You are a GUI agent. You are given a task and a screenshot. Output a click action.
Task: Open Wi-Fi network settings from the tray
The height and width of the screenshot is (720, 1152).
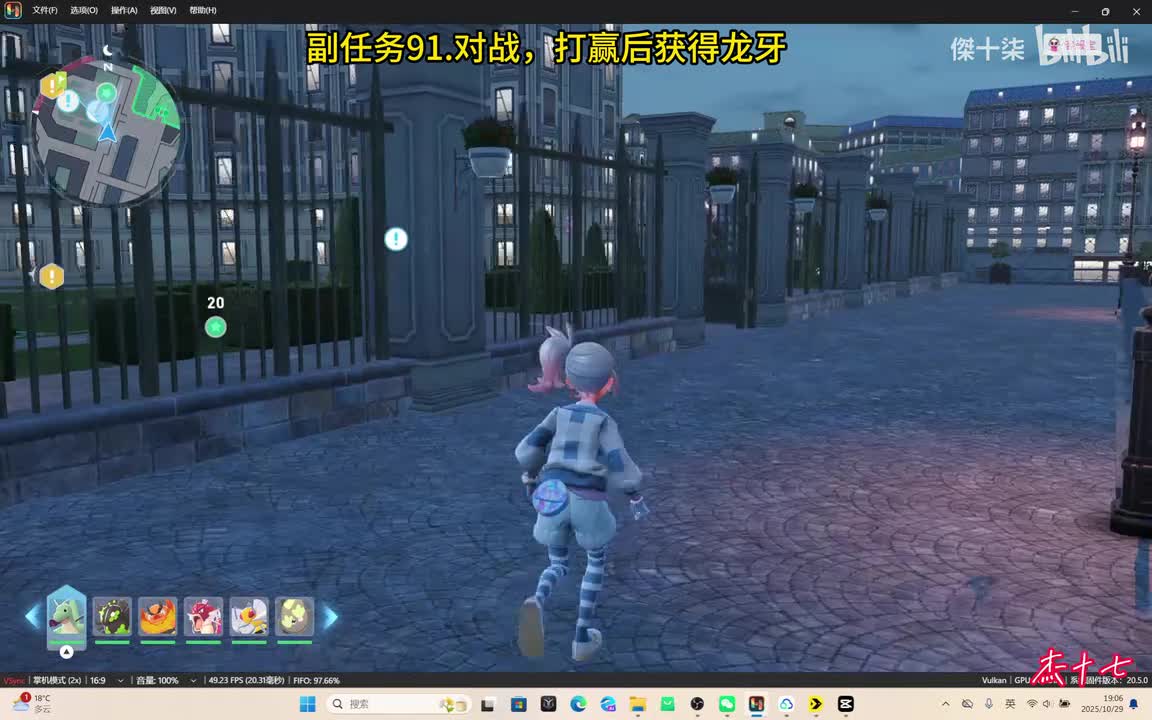1032,704
